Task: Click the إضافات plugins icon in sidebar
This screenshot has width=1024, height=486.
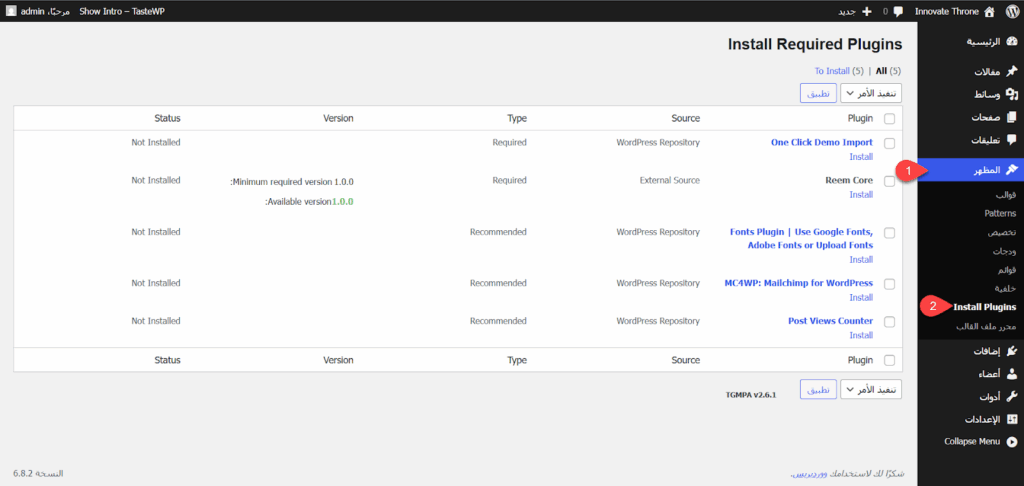Action: click(1012, 351)
